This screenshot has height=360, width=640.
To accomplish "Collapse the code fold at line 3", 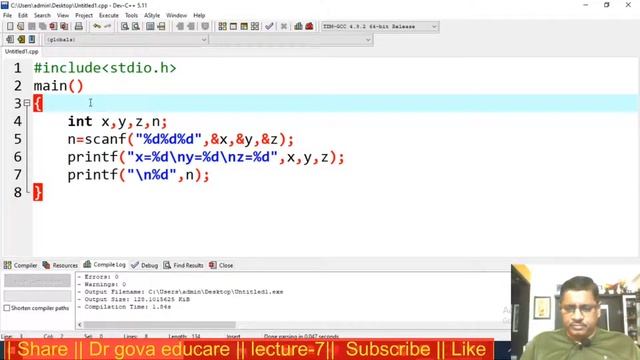I will [27, 103].
